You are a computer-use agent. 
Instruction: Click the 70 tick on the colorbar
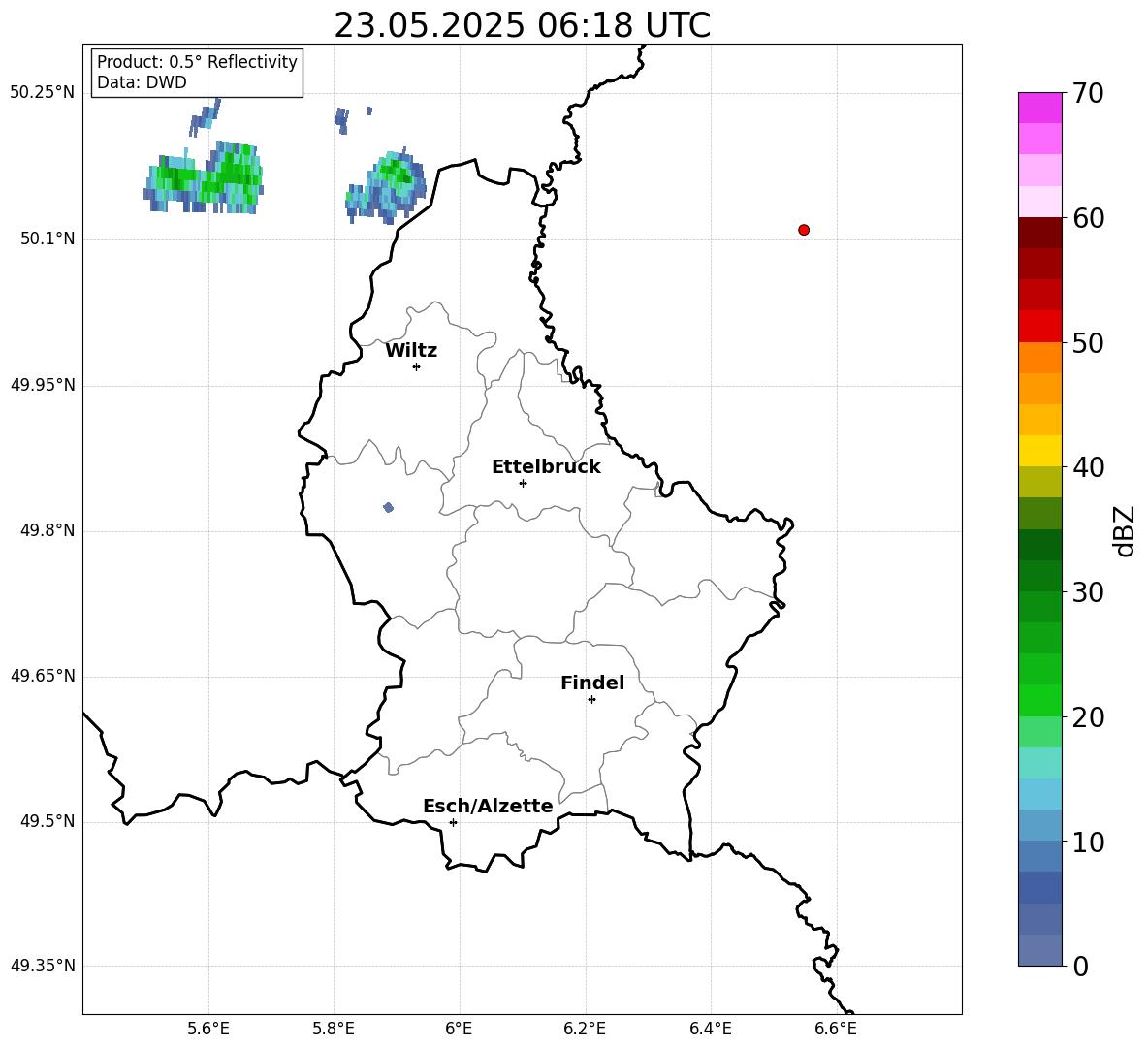click(1087, 94)
